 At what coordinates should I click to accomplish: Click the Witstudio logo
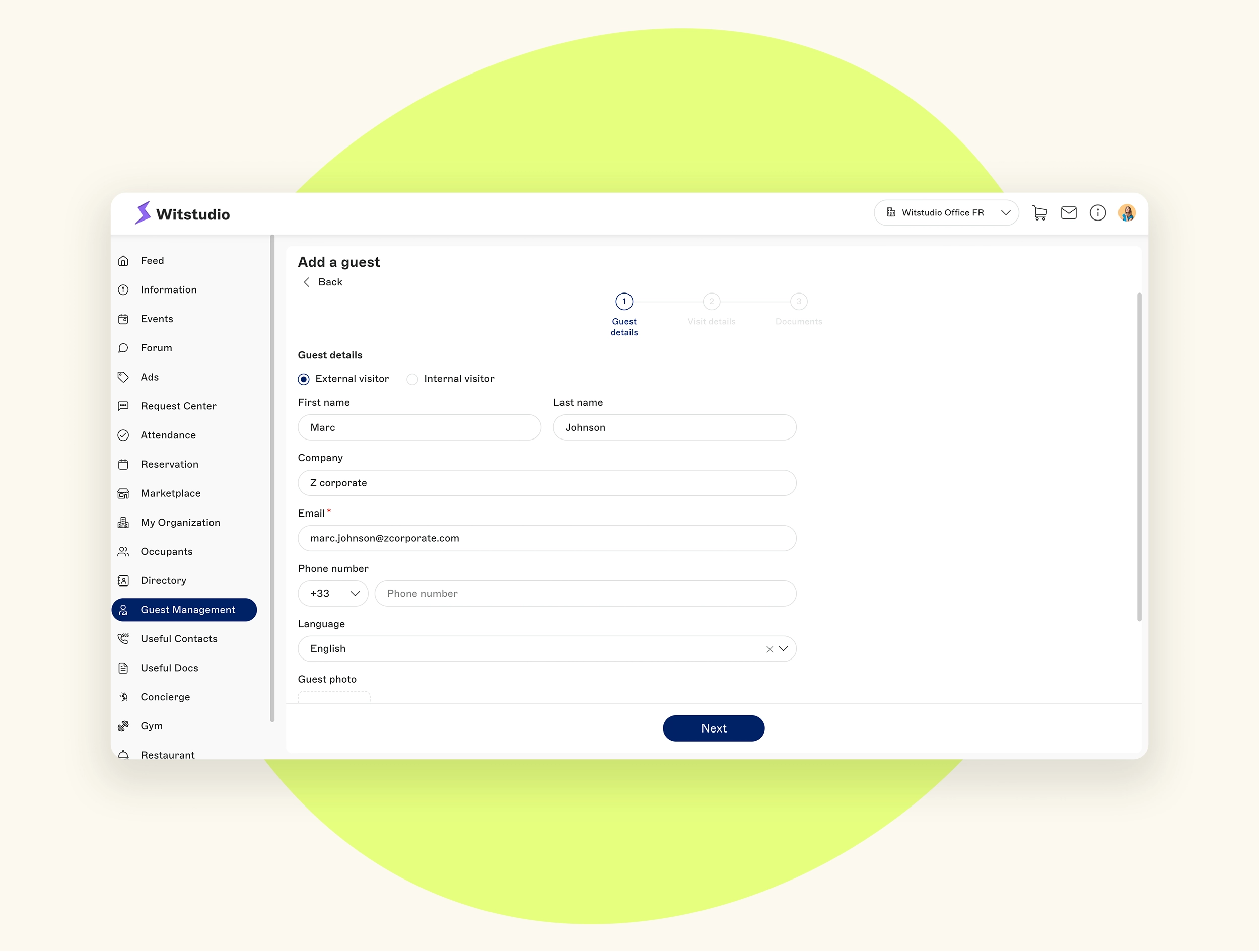[x=182, y=214]
